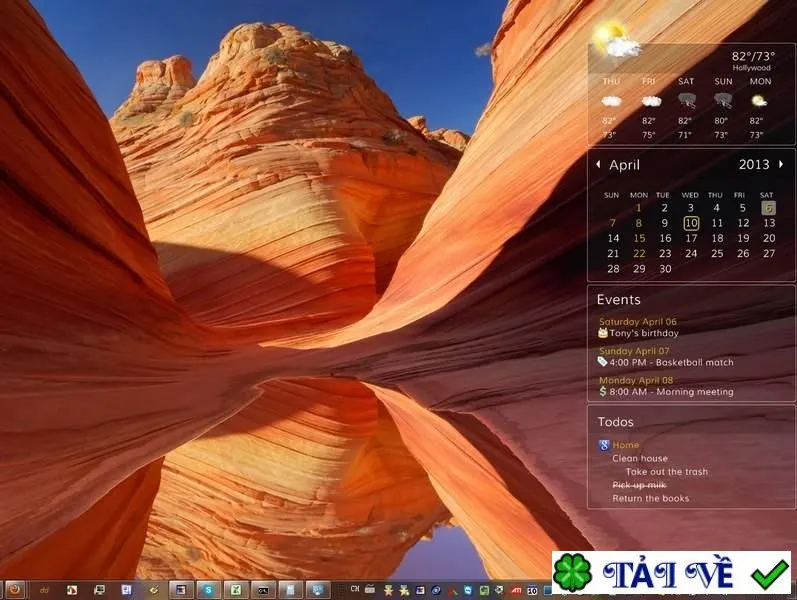The height and width of the screenshot is (600, 797).
Task: Open the Basketball match event
Action: [671, 363]
